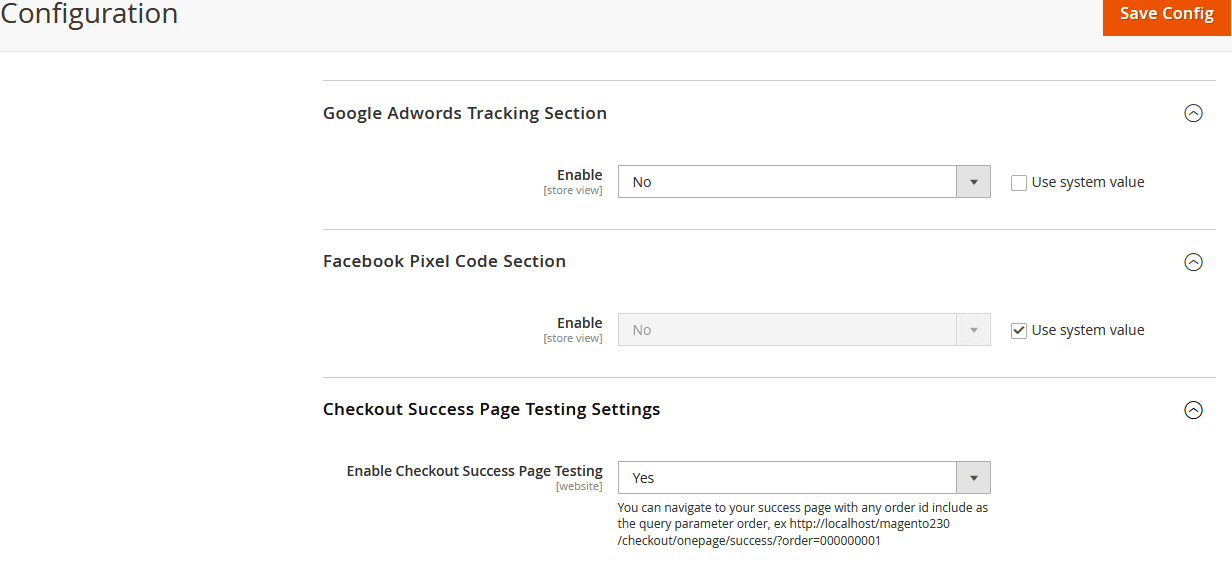Click the Use system value label beside Adwords Enable
The image size is (1232, 570).
(x=1088, y=183)
